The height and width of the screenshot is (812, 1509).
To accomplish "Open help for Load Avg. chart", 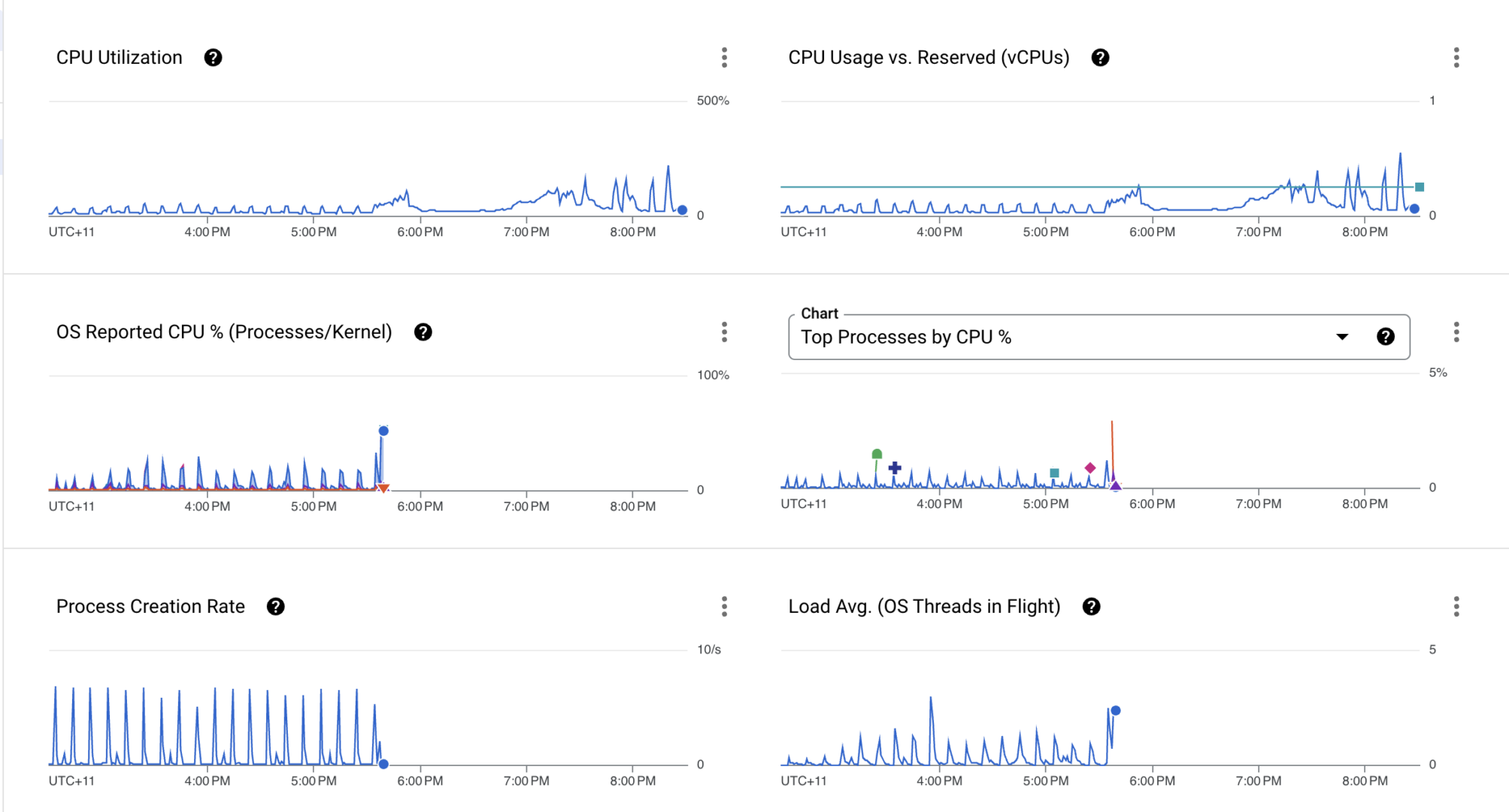I will click(1091, 607).
